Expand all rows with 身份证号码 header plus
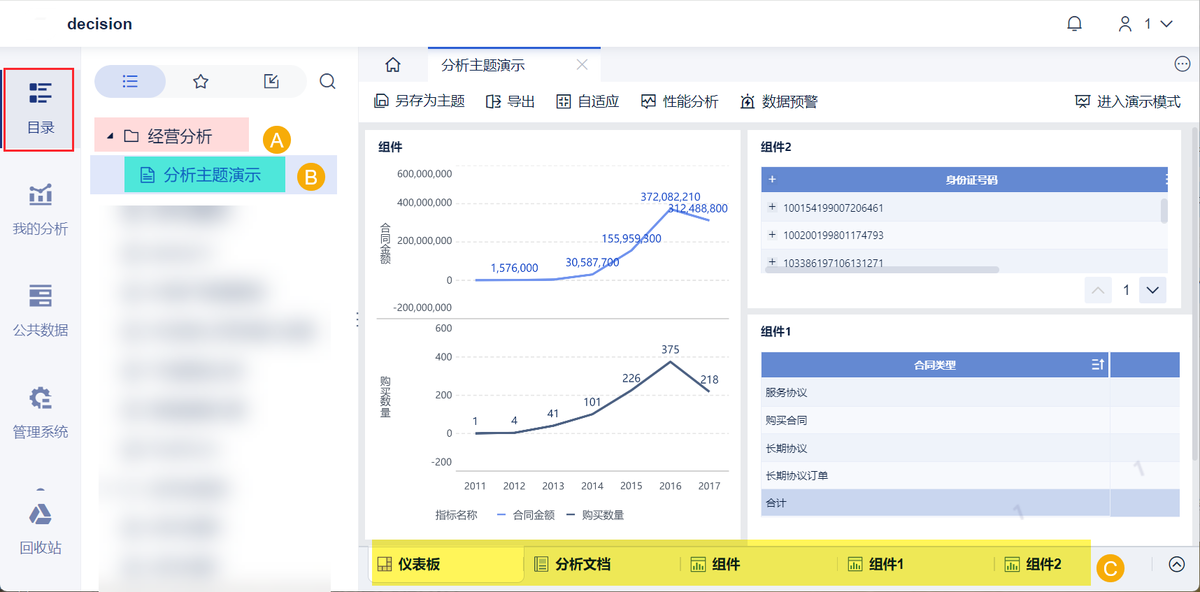The image size is (1200, 592). 772,180
